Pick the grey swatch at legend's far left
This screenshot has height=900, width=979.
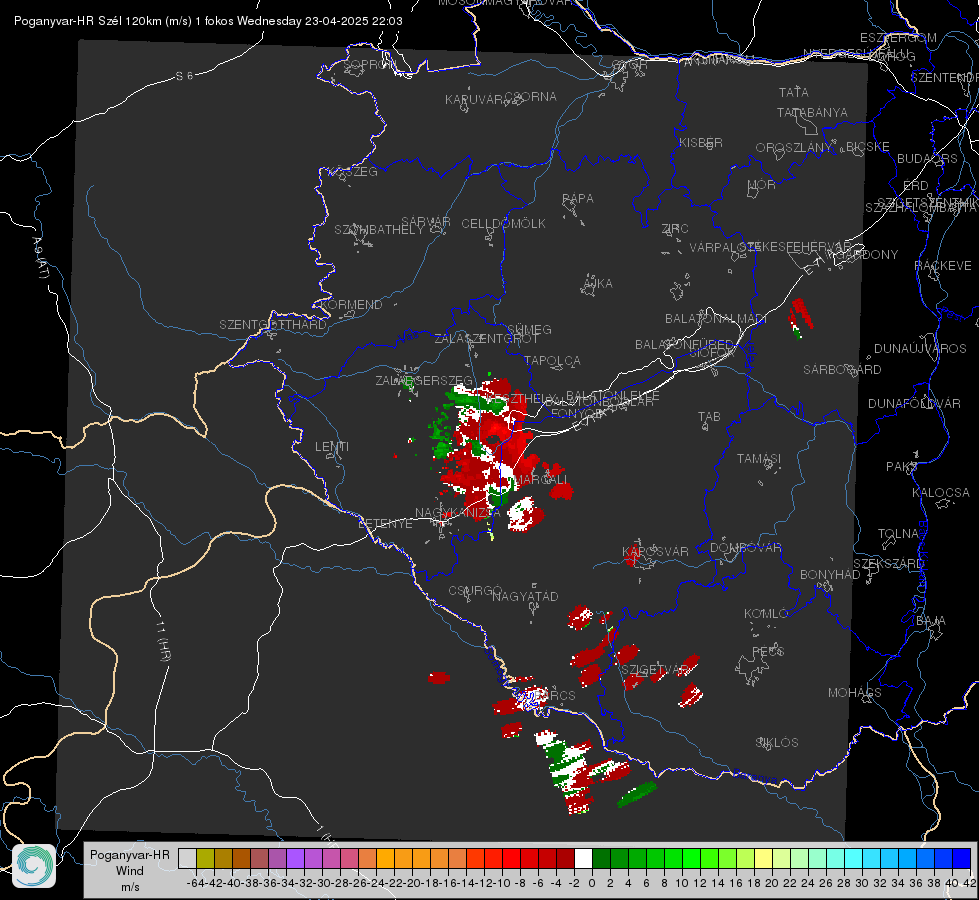[x=187, y=858]
